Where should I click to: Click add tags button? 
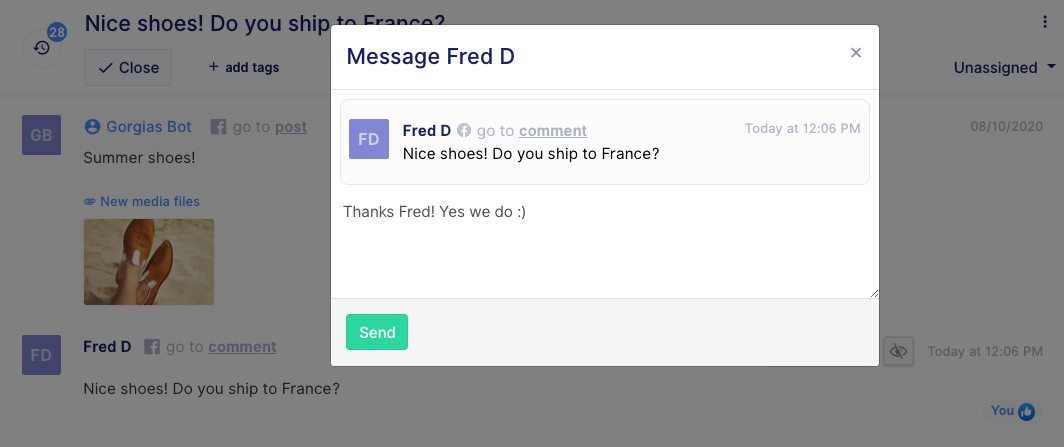[244, 67]
